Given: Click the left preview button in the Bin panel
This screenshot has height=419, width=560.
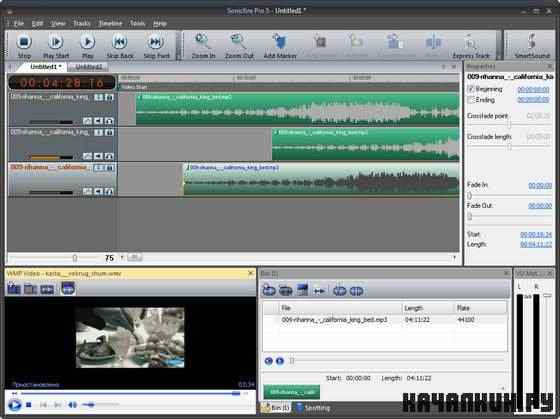Looking at the screenshot, I should pos(269,361).
